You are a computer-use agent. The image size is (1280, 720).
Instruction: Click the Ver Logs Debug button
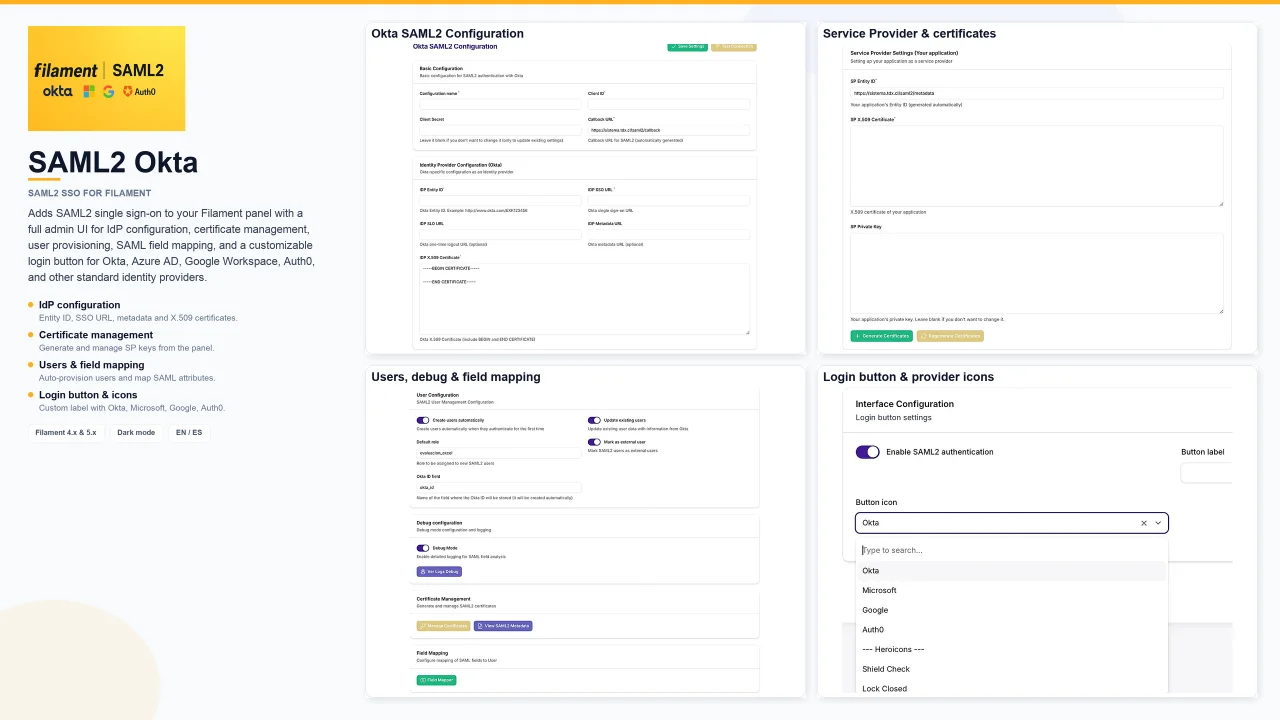click(439, 572)
